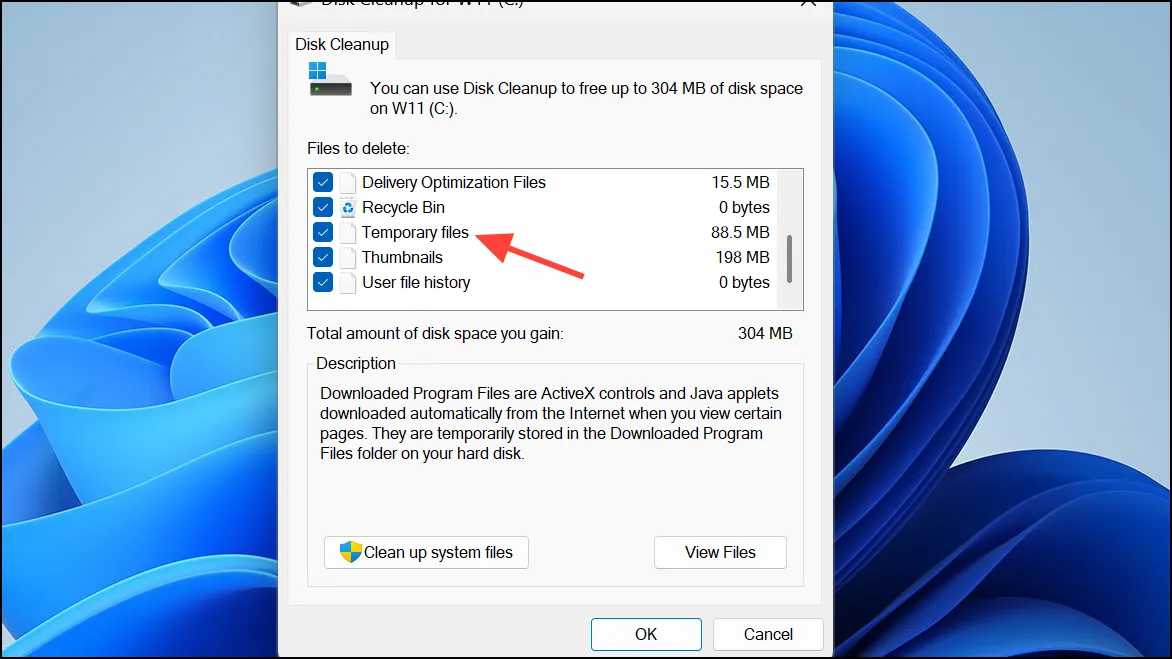Click the 88.5 MB size value
1172x659 pixels.
click(x=740, y=232)
